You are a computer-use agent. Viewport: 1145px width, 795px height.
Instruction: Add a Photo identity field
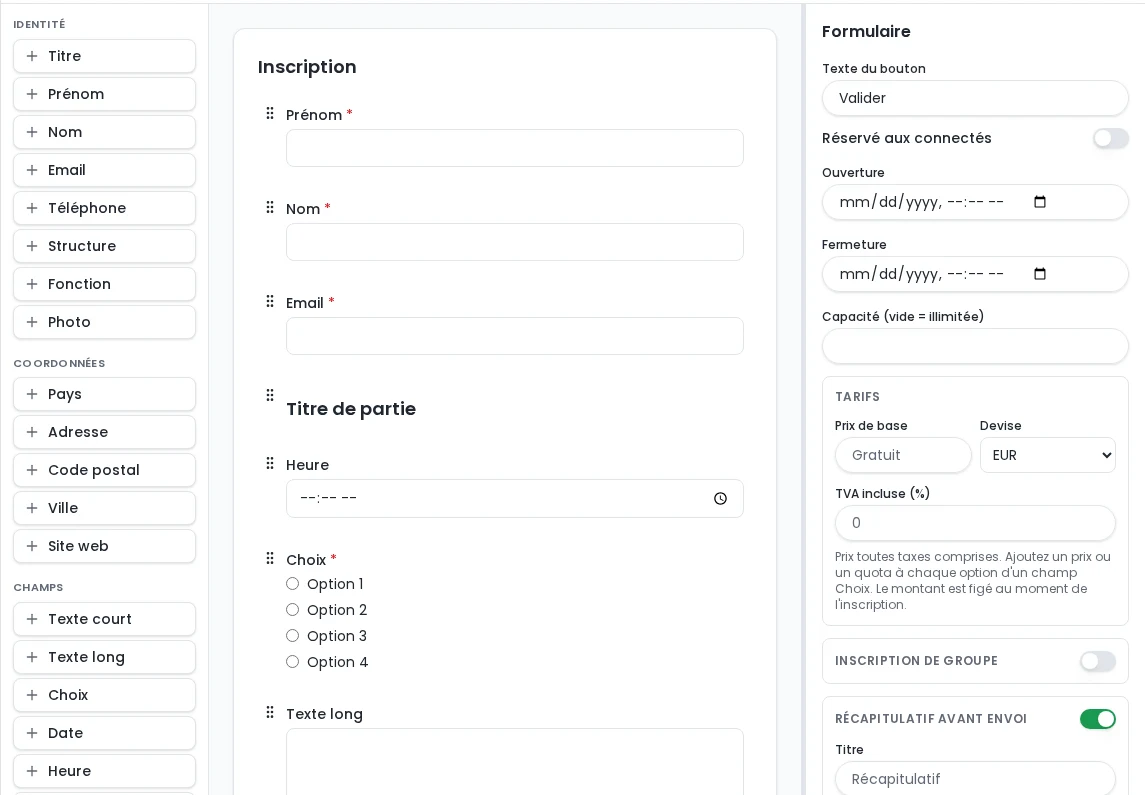click(104, 322)
